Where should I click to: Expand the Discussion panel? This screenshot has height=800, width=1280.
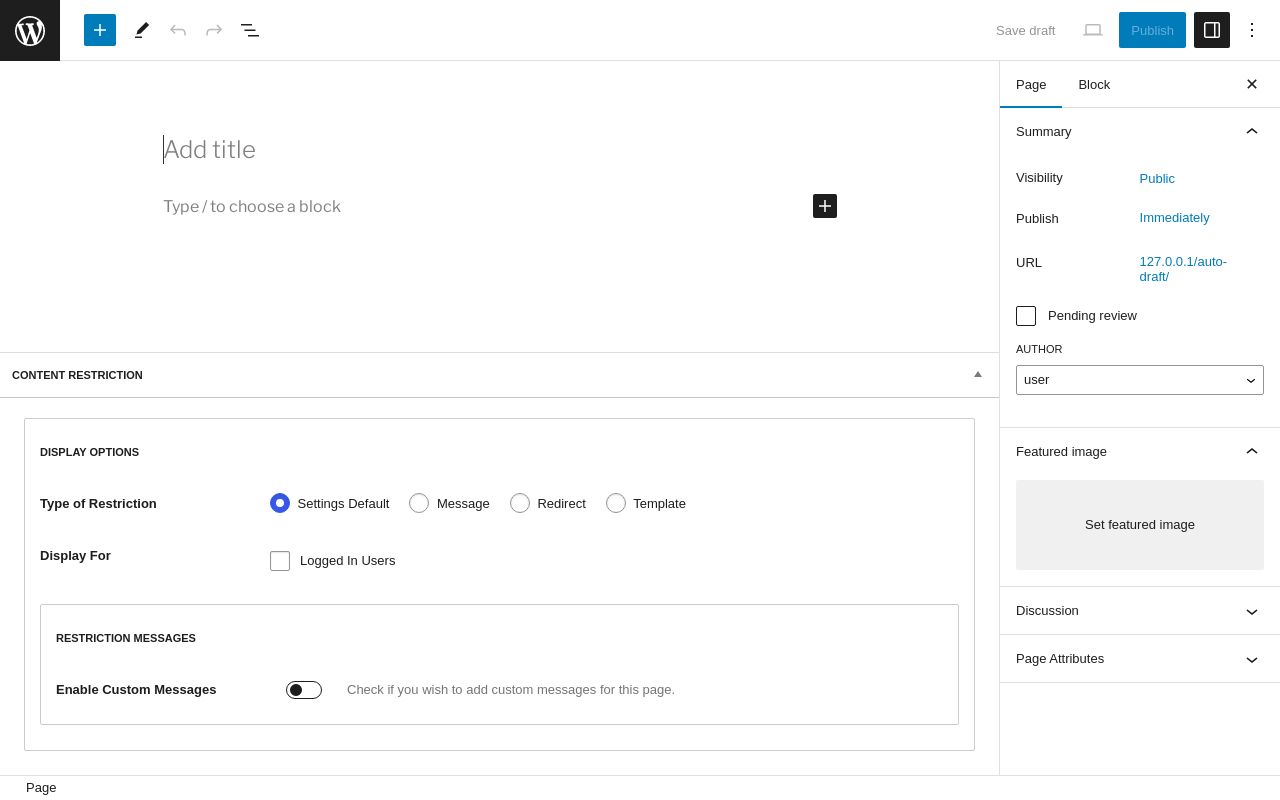tap(1140, 611)
